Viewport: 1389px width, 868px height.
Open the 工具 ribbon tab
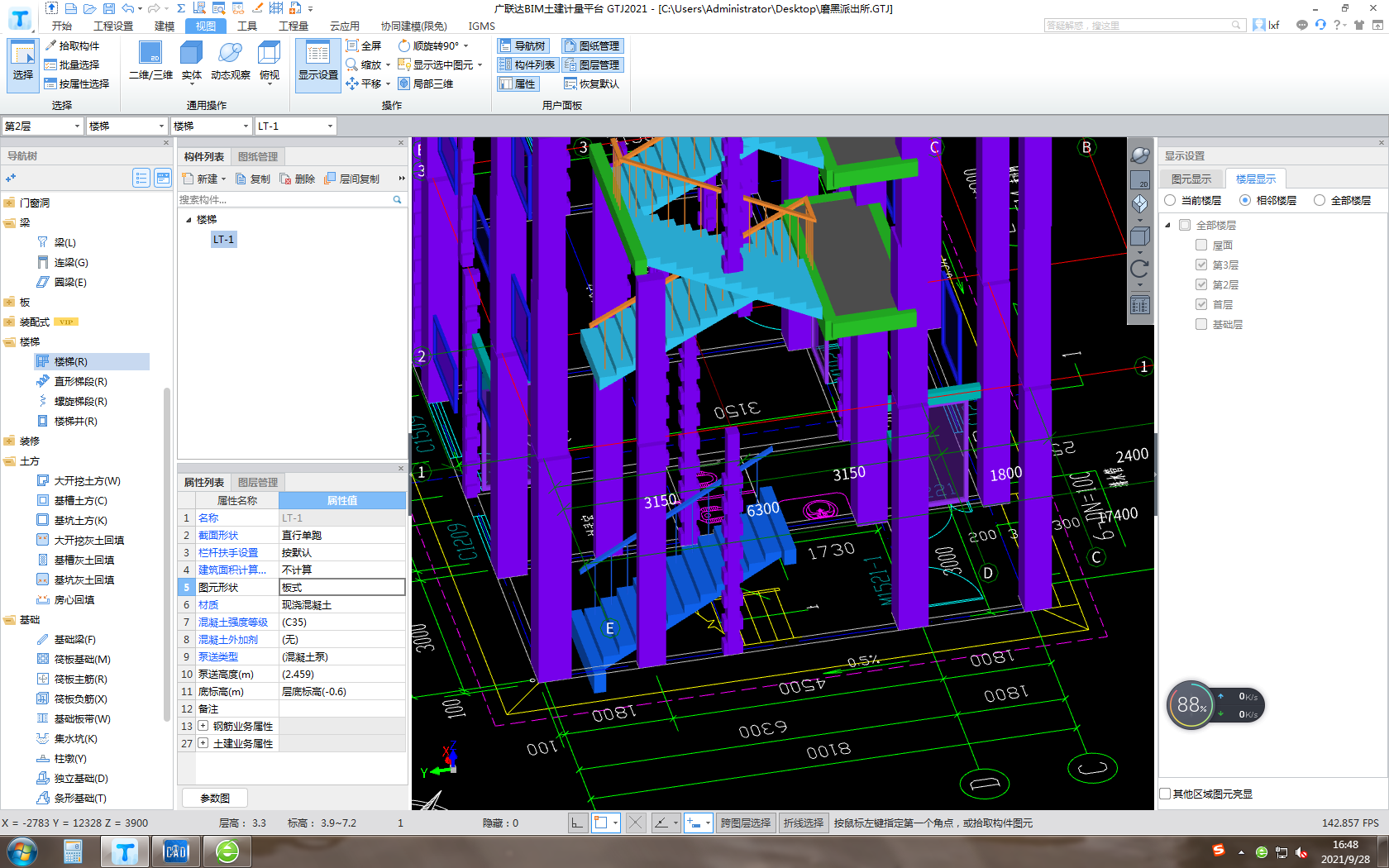[x=247, y=26]
